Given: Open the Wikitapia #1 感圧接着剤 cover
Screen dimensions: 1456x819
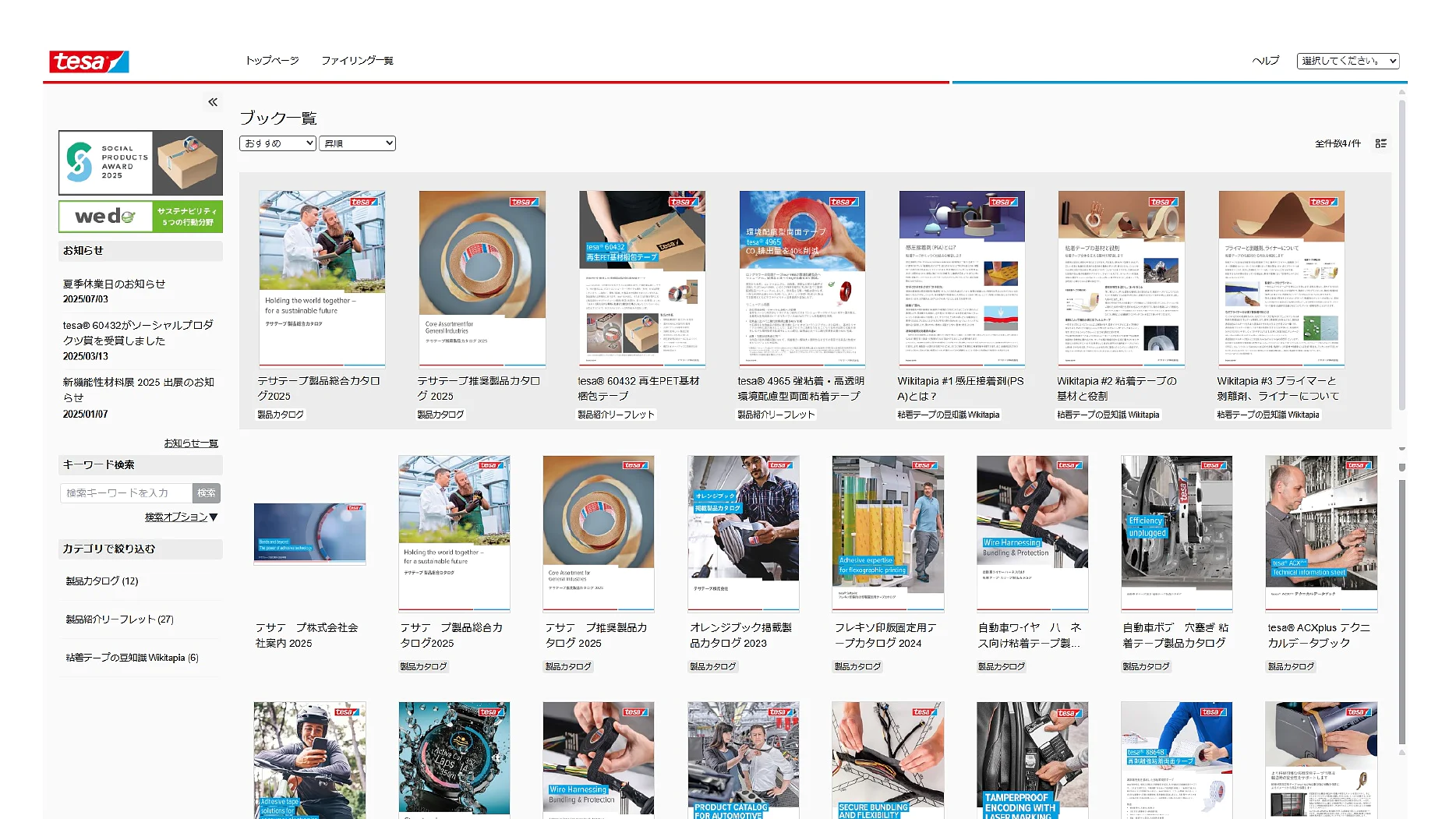Looking at the screenshot, I should coord(962,278).
